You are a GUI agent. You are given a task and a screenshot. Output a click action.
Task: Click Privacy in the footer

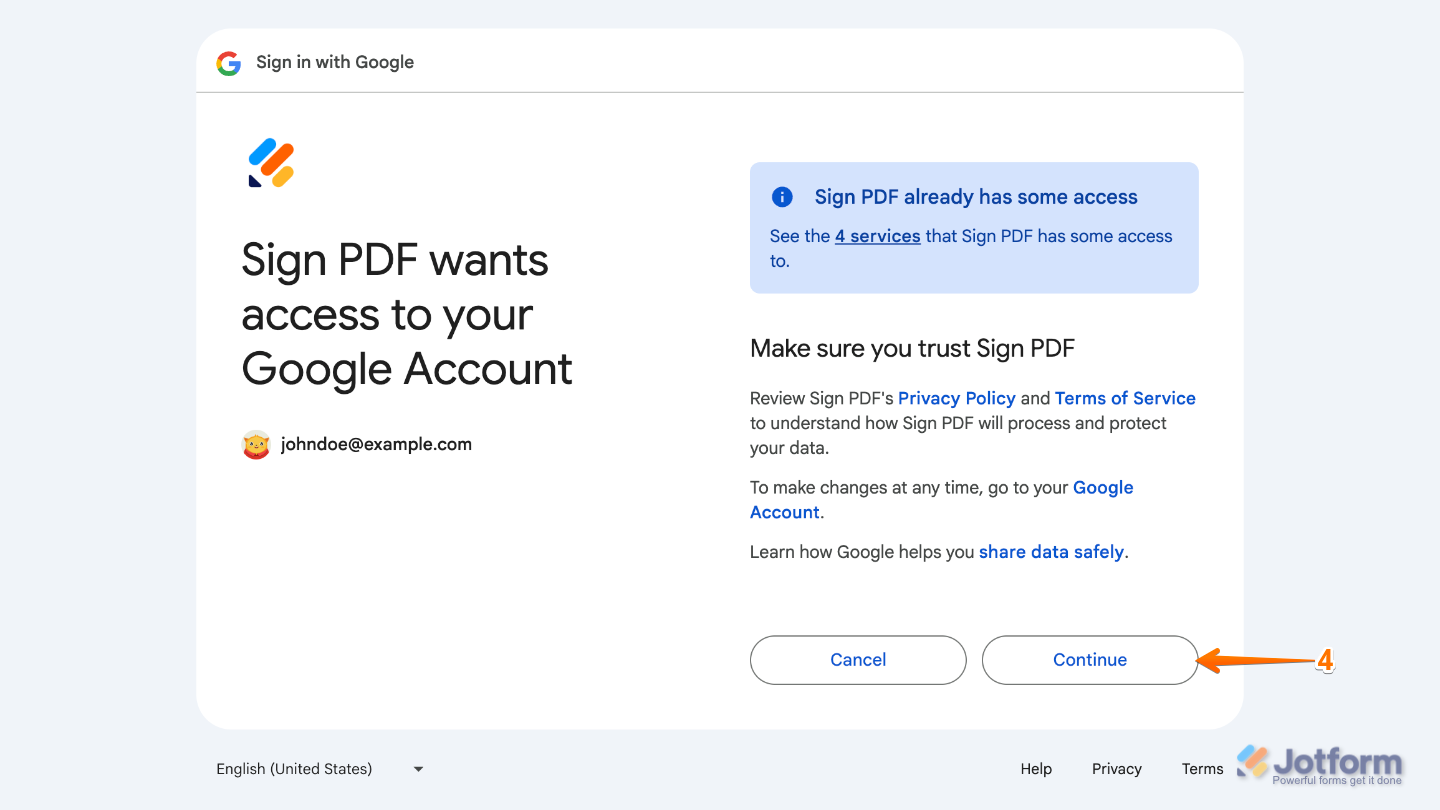[x=1116, y=769]
